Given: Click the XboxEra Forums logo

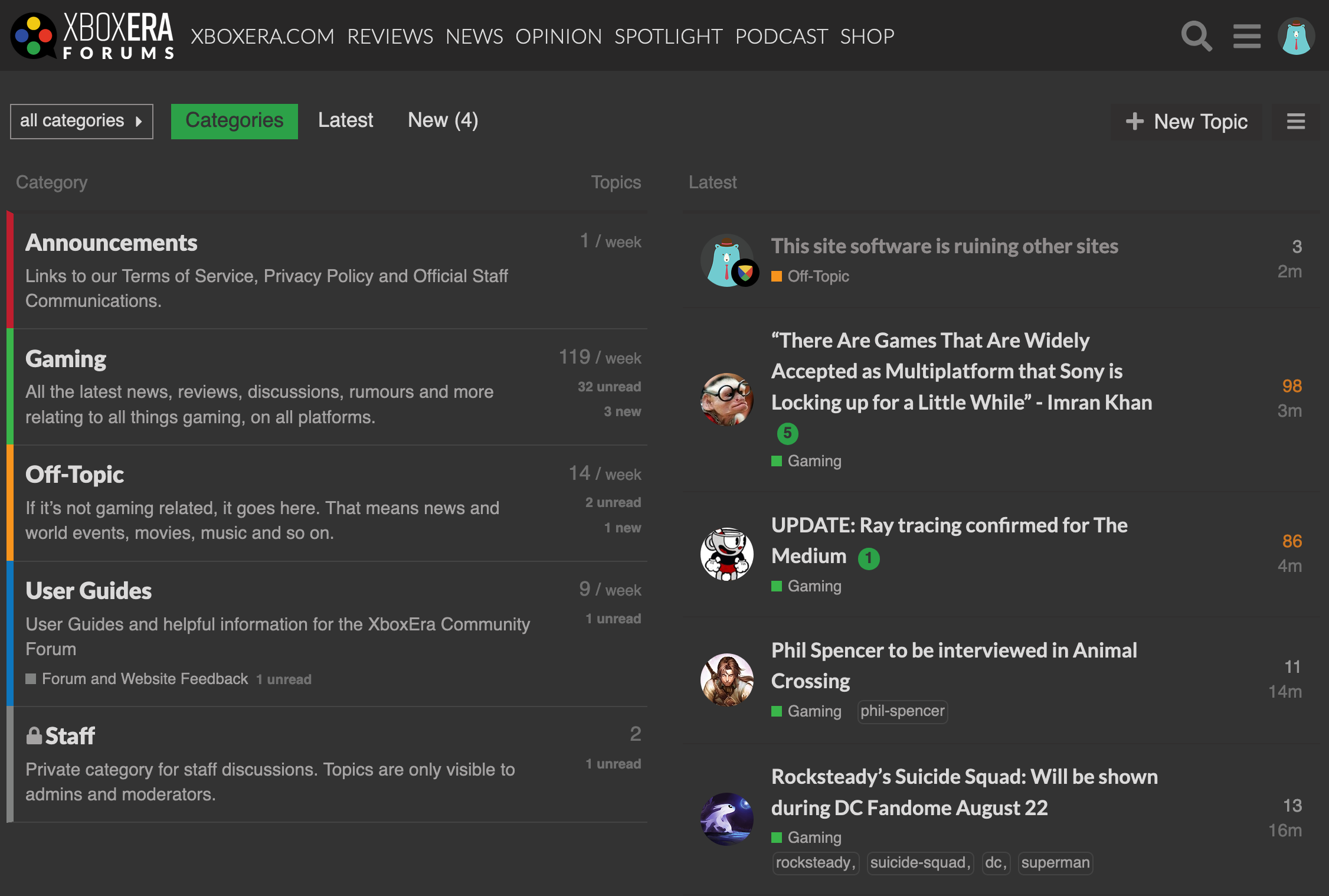Looking at the screenshot, I should pos(93,37).
